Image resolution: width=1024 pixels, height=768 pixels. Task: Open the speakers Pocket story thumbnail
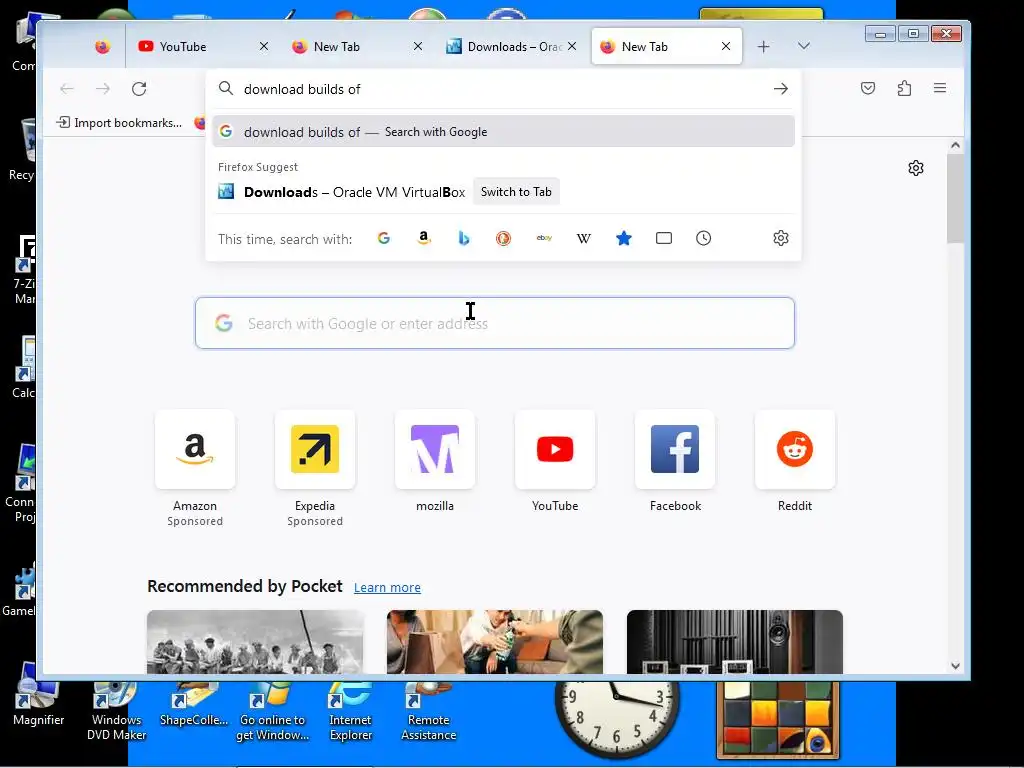click(735, 642)
